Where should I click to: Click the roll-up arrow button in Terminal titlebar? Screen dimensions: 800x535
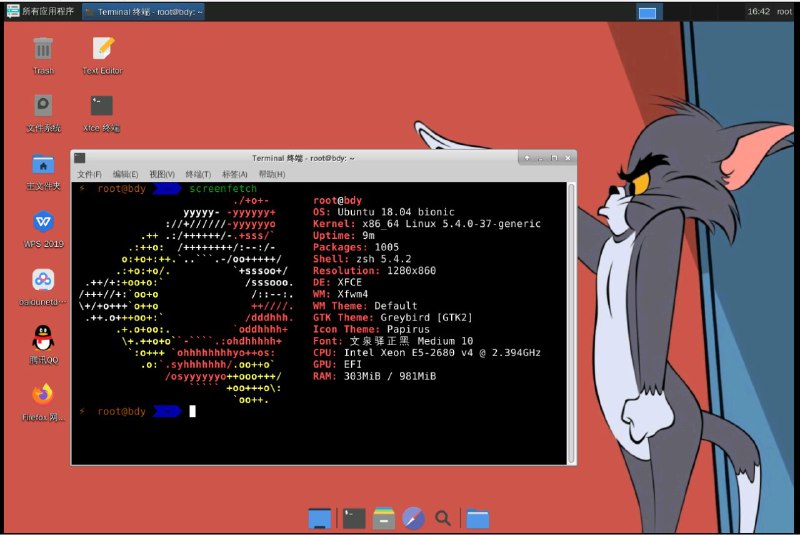[x=527, y=158]
